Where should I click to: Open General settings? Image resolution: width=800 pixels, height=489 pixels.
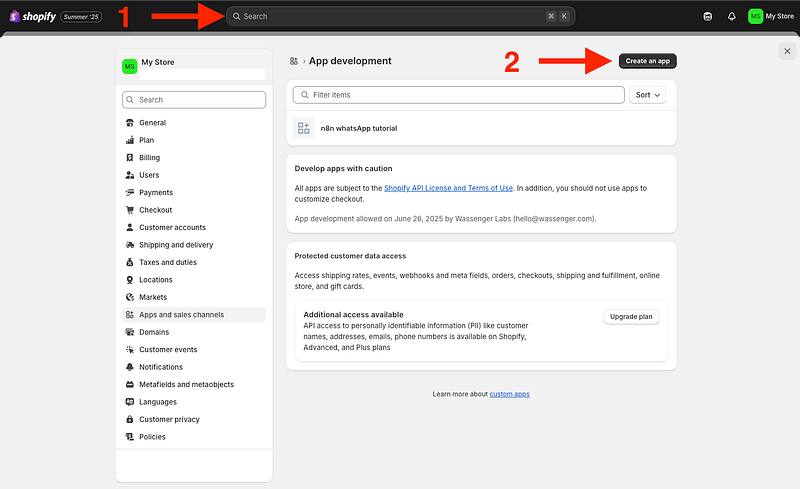(152, 123)
